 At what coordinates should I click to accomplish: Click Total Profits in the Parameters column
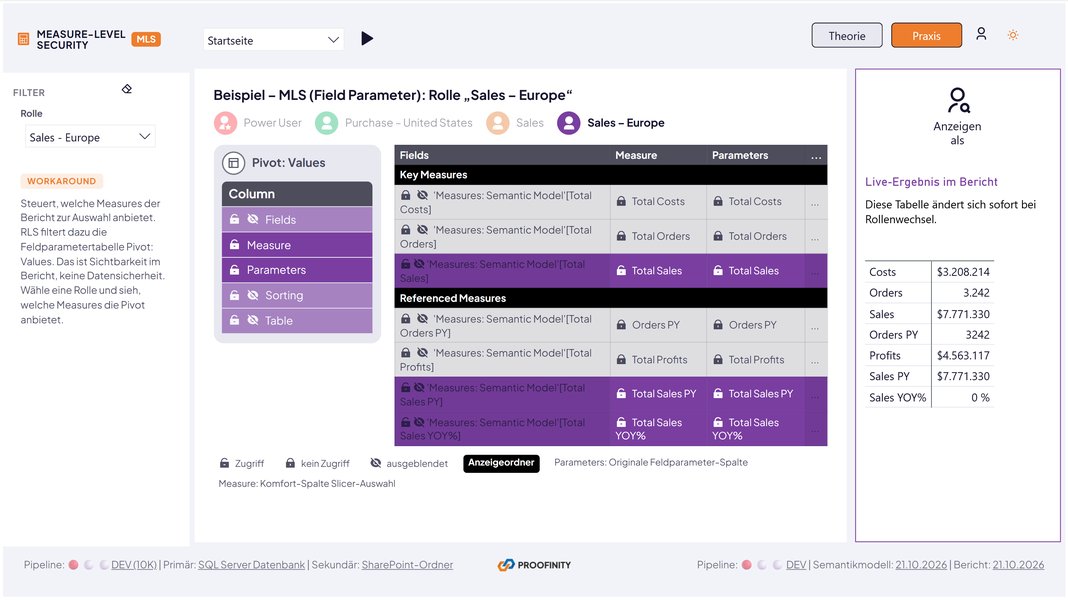[756, 360]
